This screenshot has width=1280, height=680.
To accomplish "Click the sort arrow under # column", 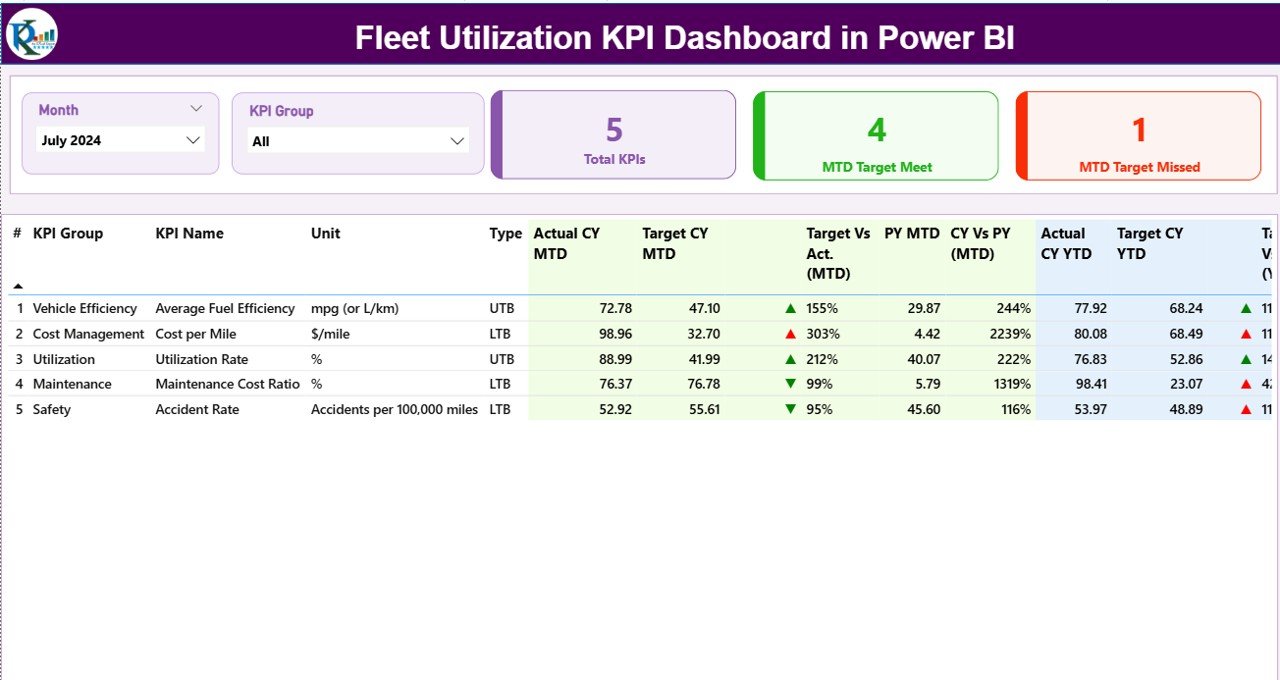I will (x=18, y=286).
